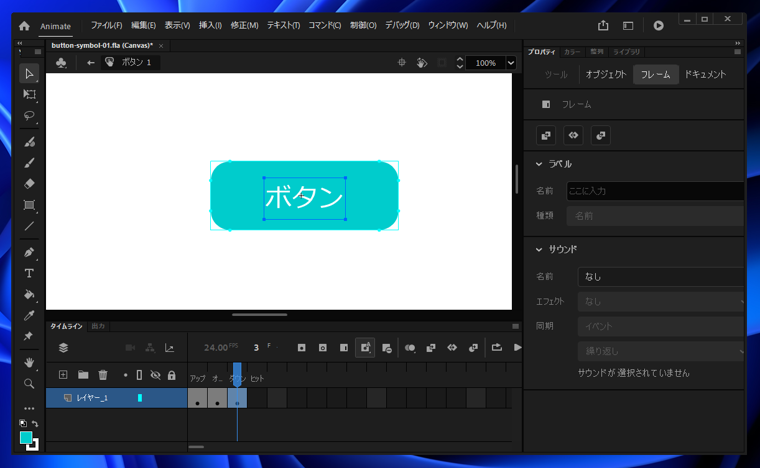This screenshot has height=468, width=760.
Task: Select the Classic Brush tool
Action: tap(29, 163)
